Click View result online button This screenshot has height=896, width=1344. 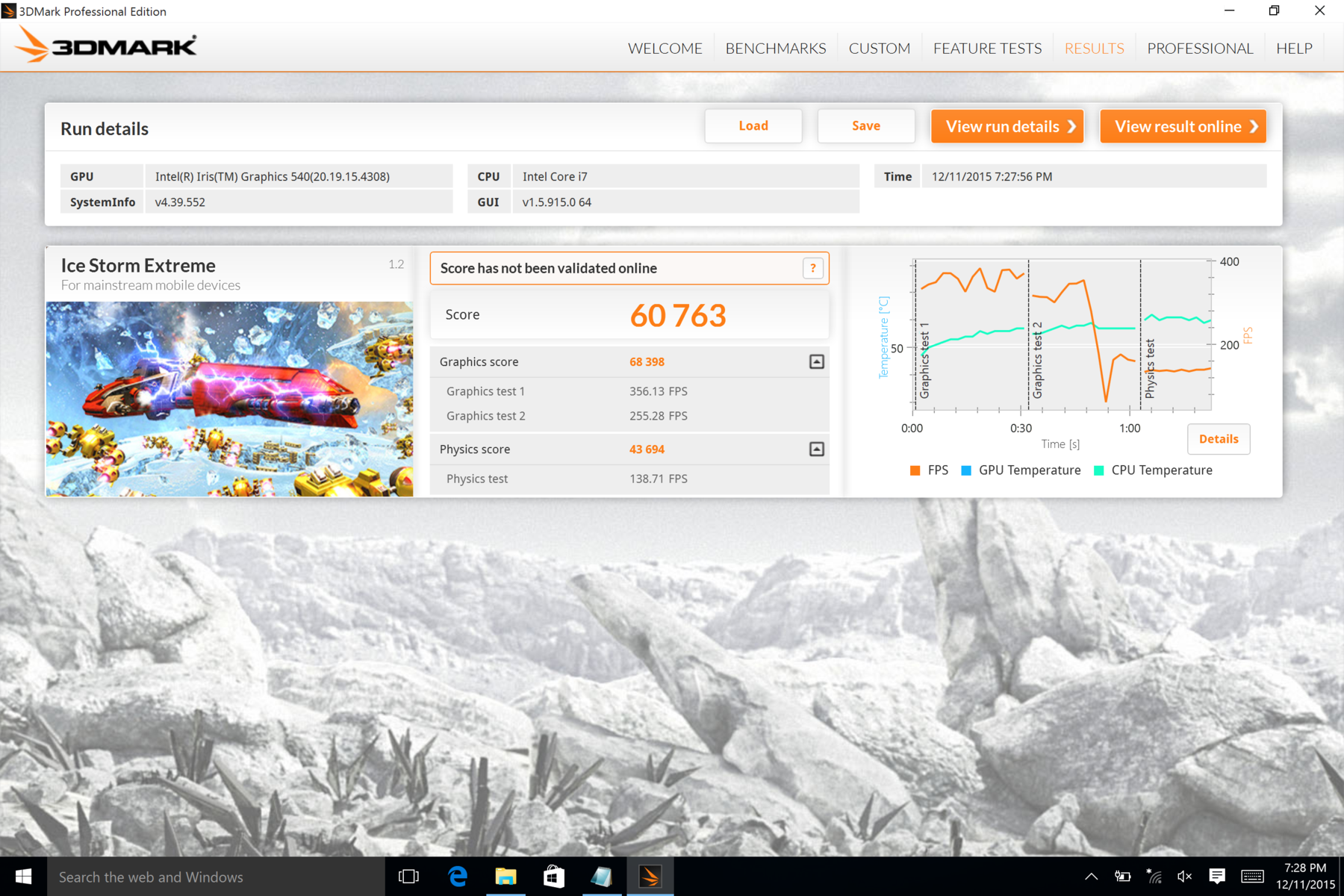(1183, 126)
